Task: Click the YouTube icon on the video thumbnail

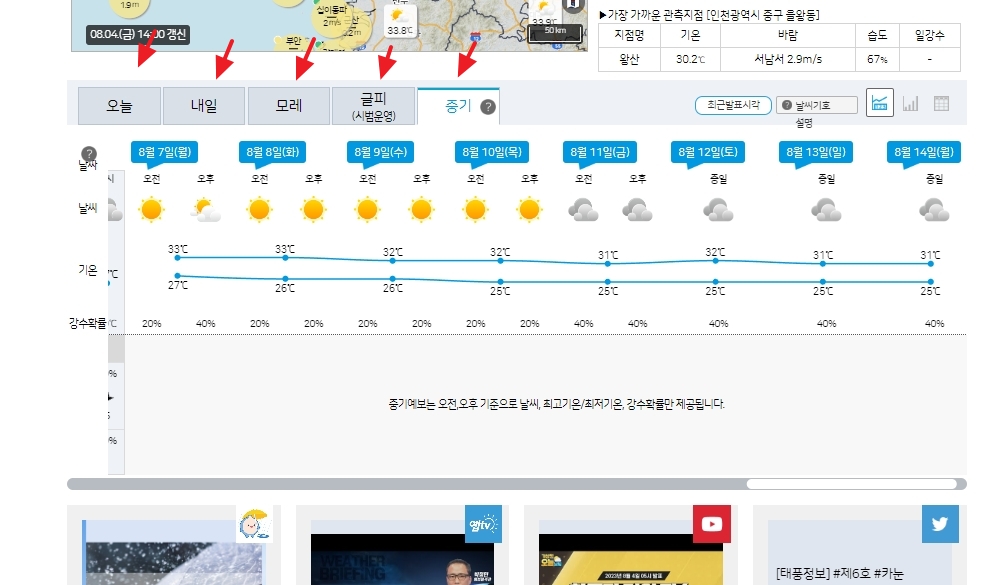Action: [x=712, y=523]
